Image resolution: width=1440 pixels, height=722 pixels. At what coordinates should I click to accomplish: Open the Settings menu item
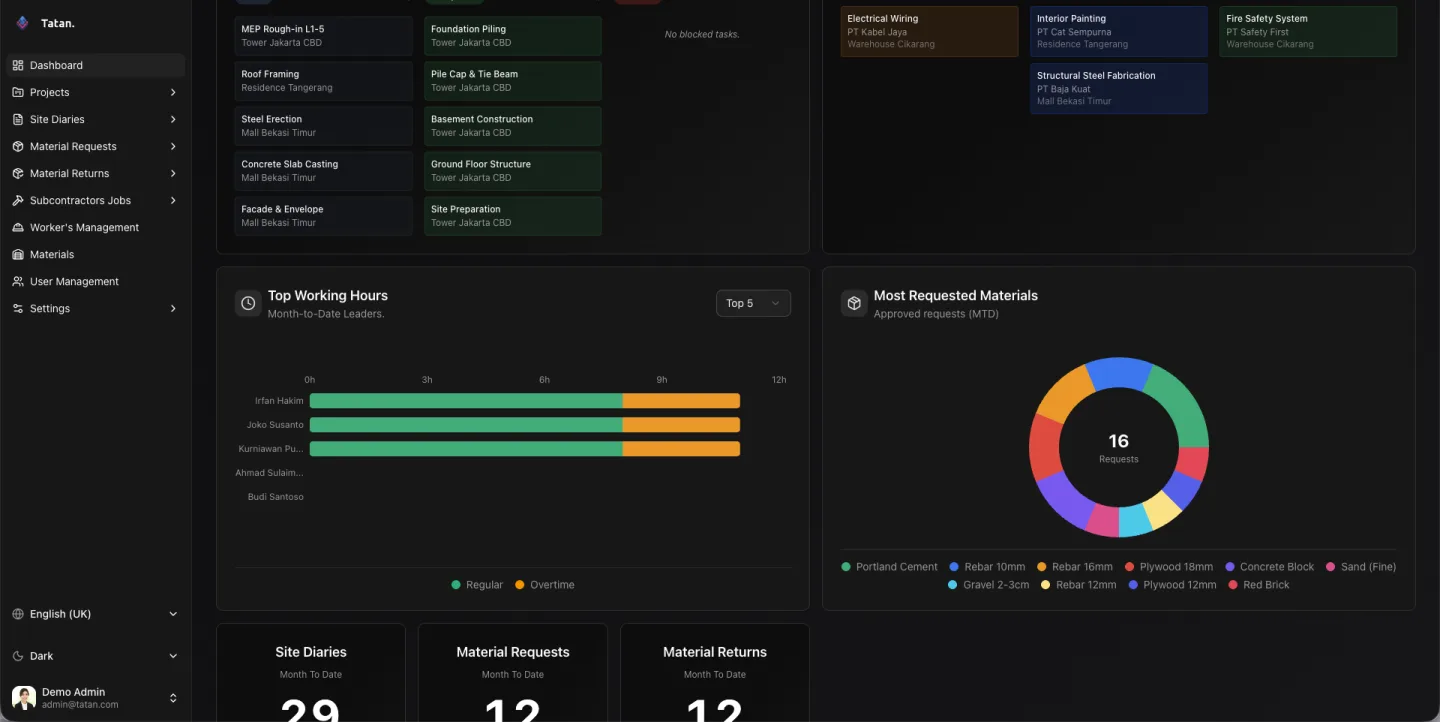click(50, 308)
